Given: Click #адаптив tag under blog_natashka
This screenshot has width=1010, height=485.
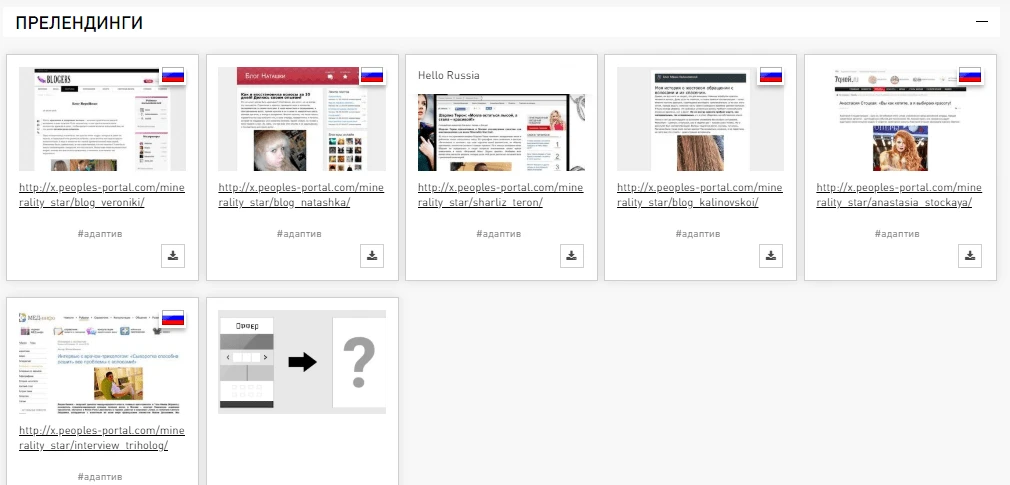Looking at the screenshot, I should 299,234.
